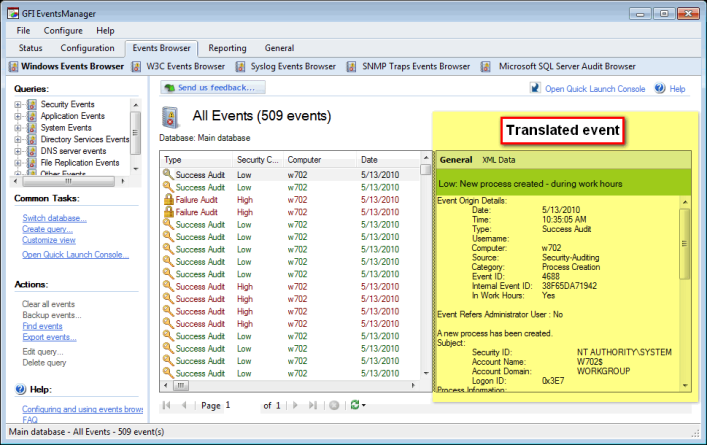
Task: Click DNS server events query icon
Action: [32, 151]
